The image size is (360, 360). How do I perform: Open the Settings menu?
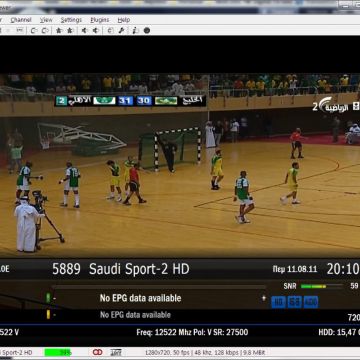[x=71, y=20]
